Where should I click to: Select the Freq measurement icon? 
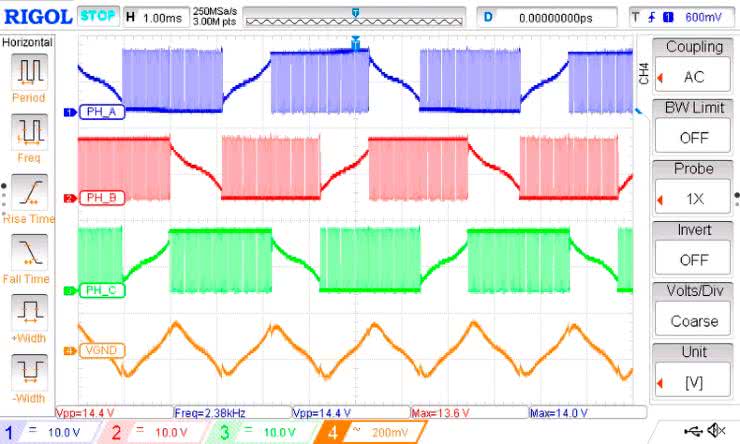[29, 131]
